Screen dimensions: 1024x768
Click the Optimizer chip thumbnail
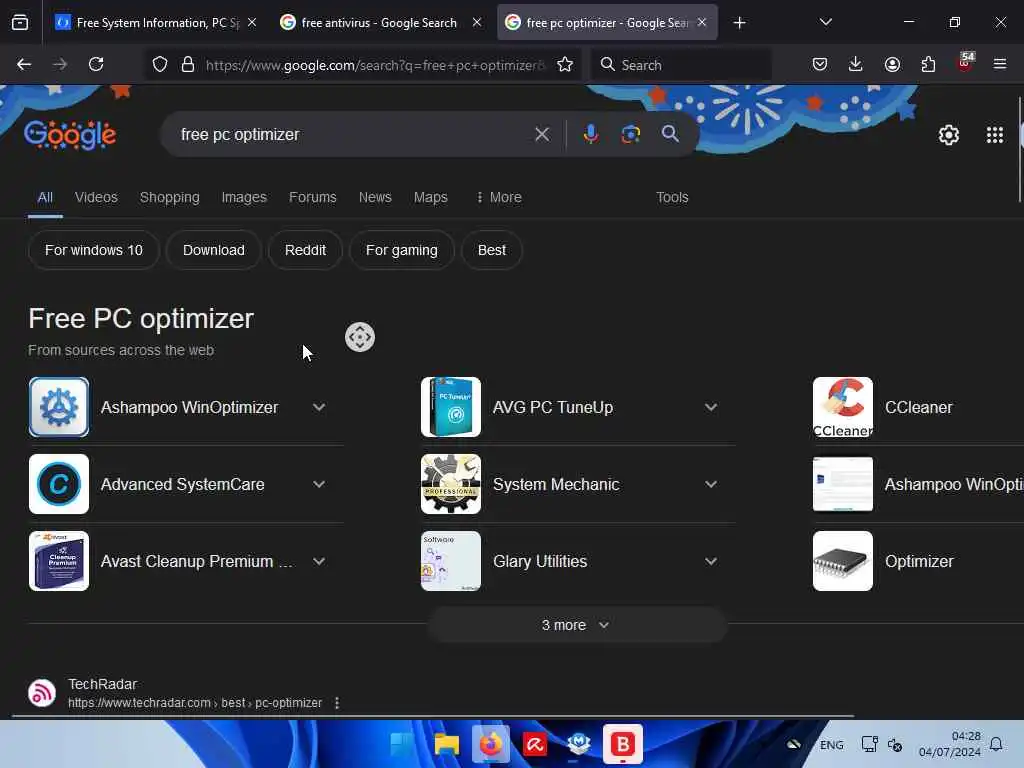842,562
